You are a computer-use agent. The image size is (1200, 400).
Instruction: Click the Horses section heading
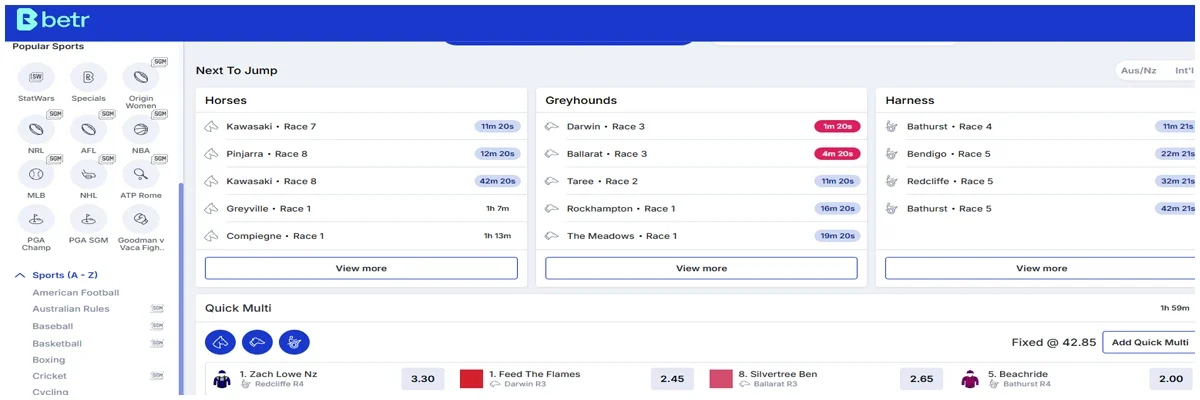(x=226, y=100)
